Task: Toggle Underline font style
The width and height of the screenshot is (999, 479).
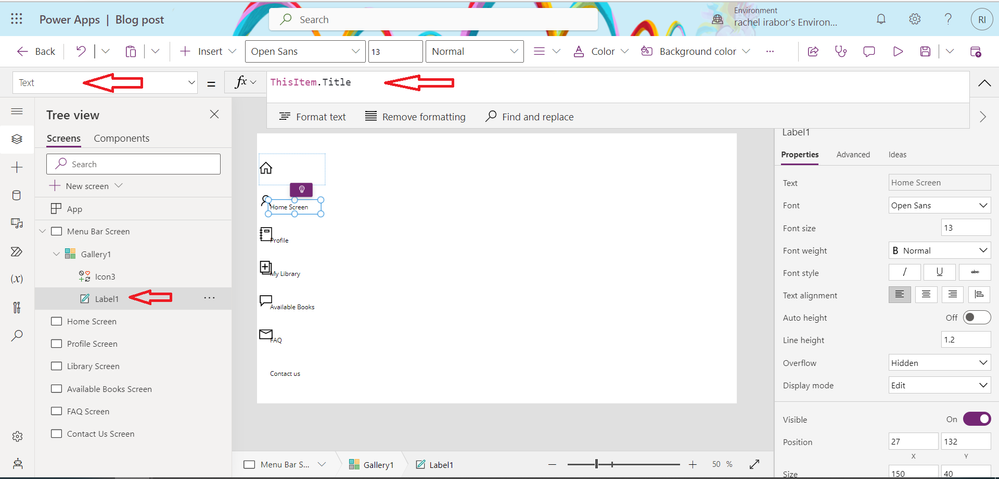Action: pos(940,273)
